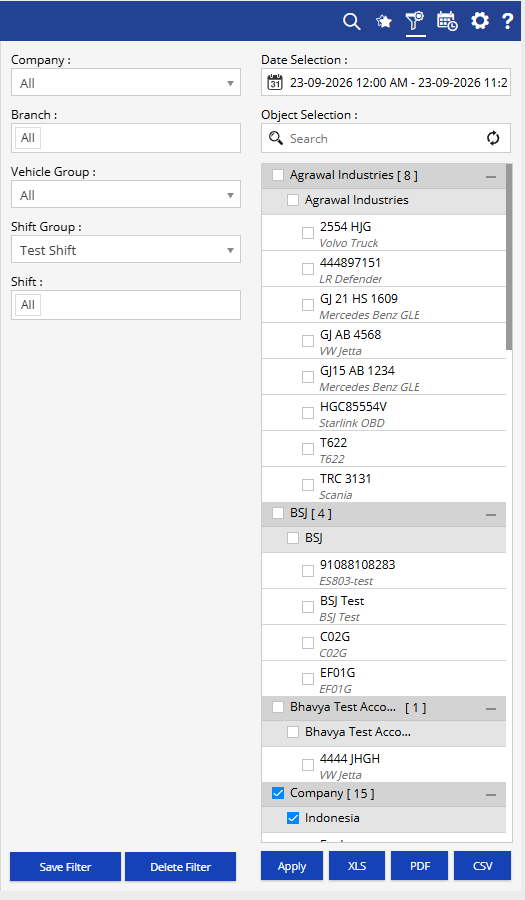This screenshot has height=900, width=525.
Task: Collapse the BSJ [ 4 ] group
Action: tap(491, 515)
